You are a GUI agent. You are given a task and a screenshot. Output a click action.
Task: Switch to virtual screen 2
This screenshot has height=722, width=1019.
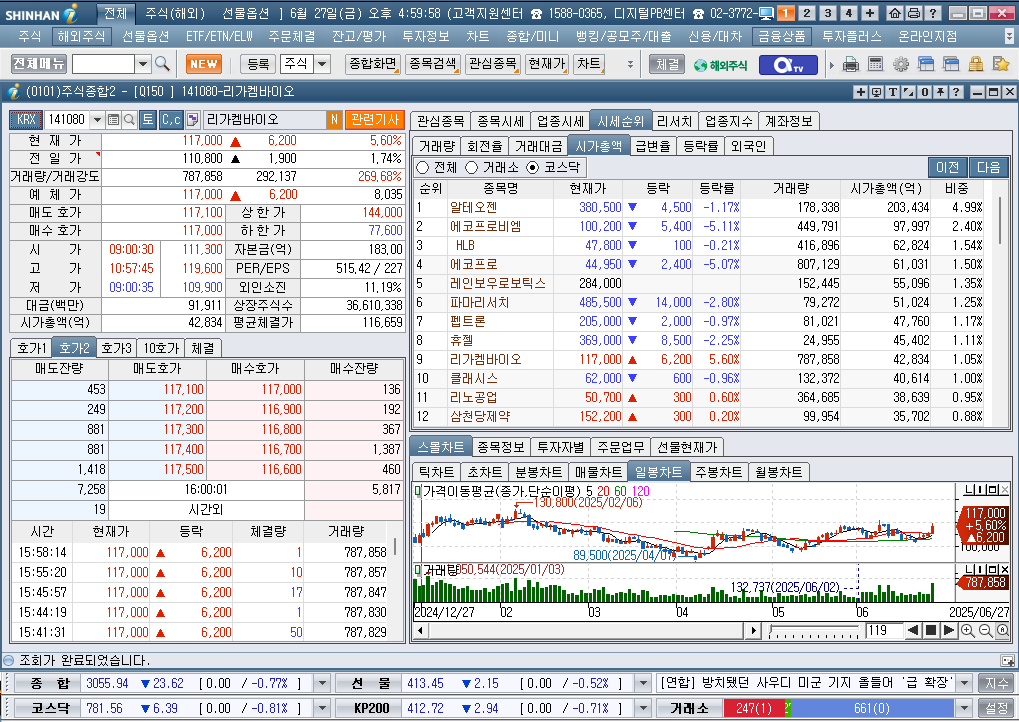(x=806, y=13)
